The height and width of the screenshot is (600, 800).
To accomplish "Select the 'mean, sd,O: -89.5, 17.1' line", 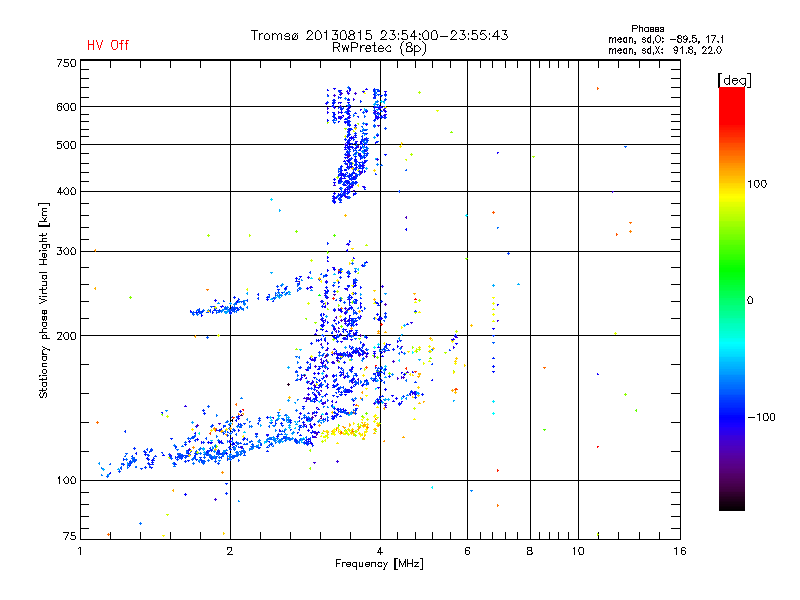I will pos(666,39).
